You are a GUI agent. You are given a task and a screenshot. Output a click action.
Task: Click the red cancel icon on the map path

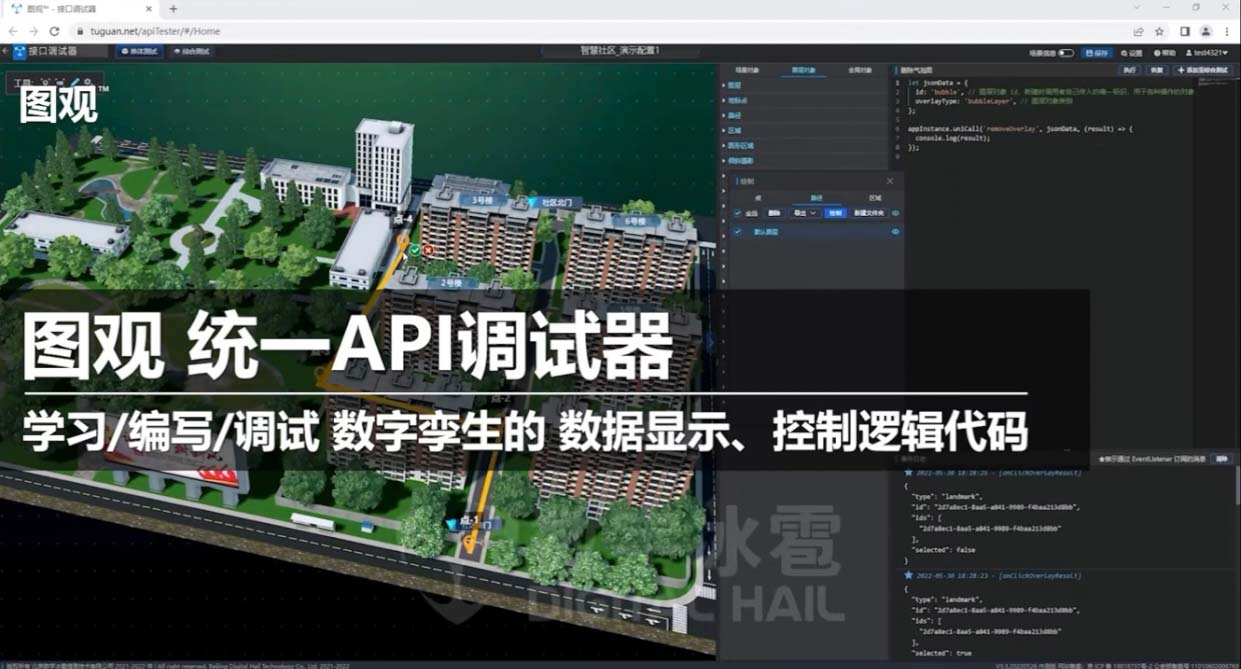tap(428, 249)
